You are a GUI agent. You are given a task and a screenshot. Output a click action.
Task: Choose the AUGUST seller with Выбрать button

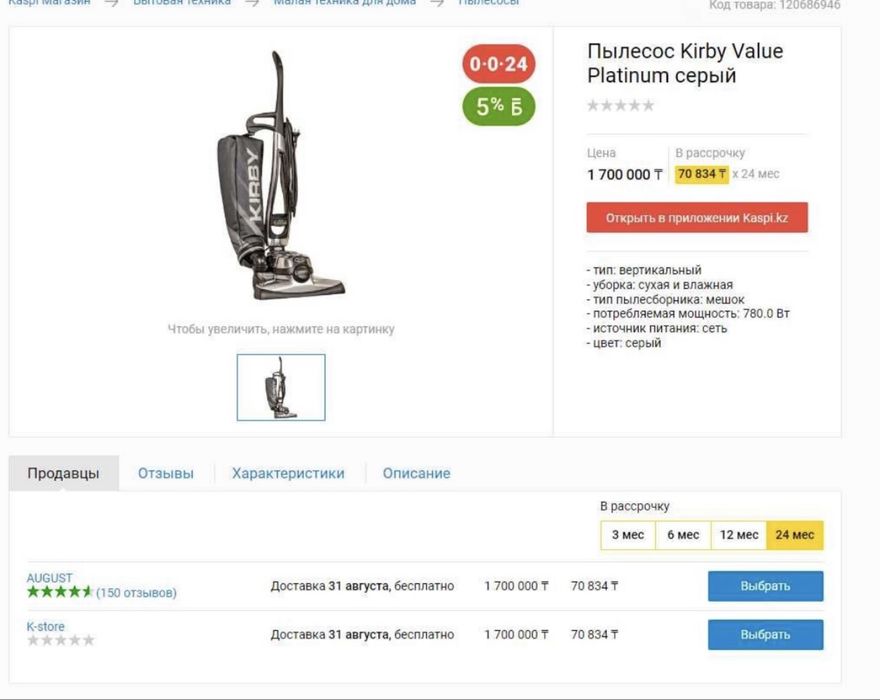pos(766,586)
